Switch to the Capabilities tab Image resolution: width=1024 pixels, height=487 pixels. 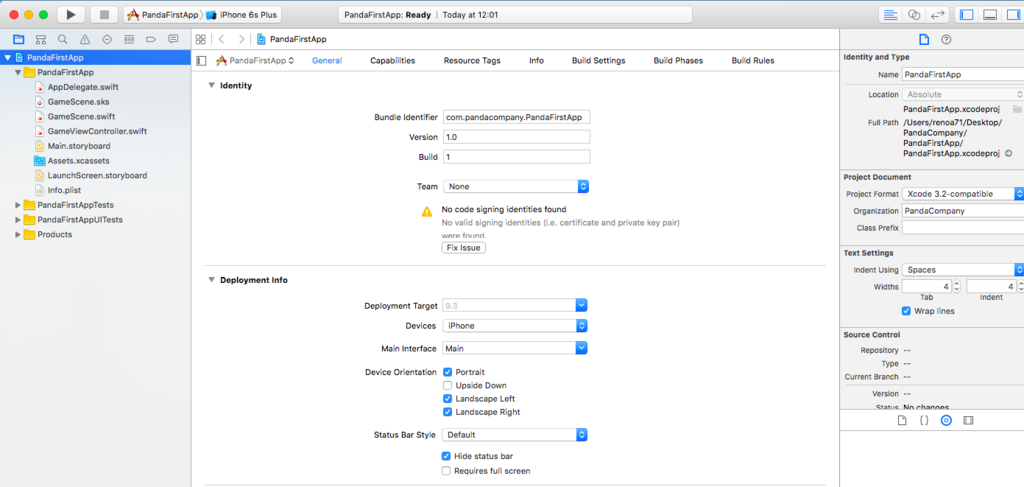click(x=392, y=61)
